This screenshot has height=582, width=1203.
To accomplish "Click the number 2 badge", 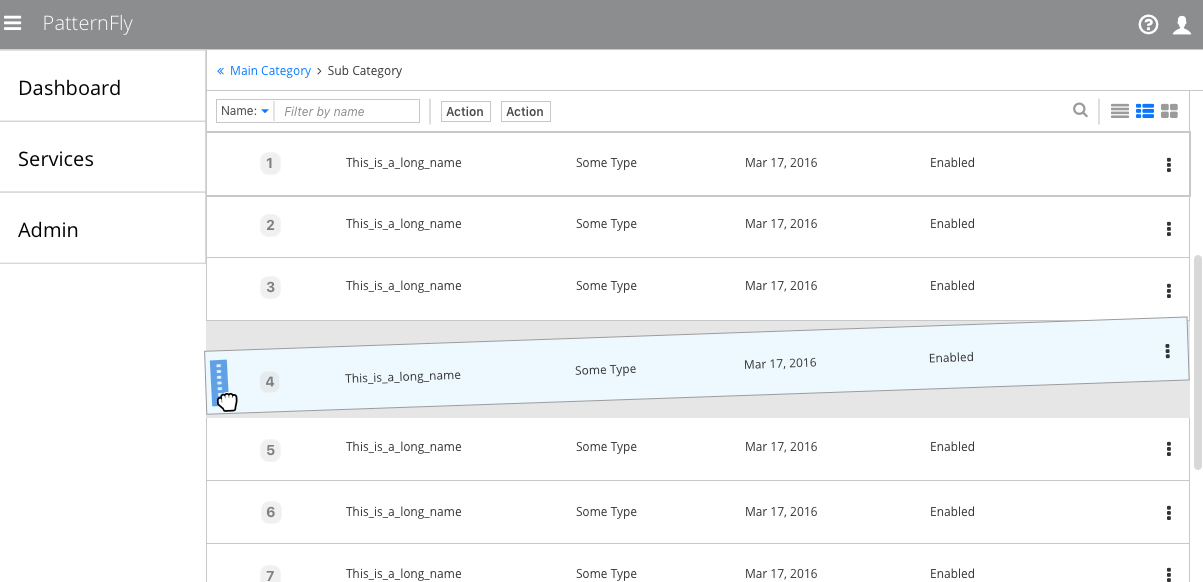I will point(270,225).
